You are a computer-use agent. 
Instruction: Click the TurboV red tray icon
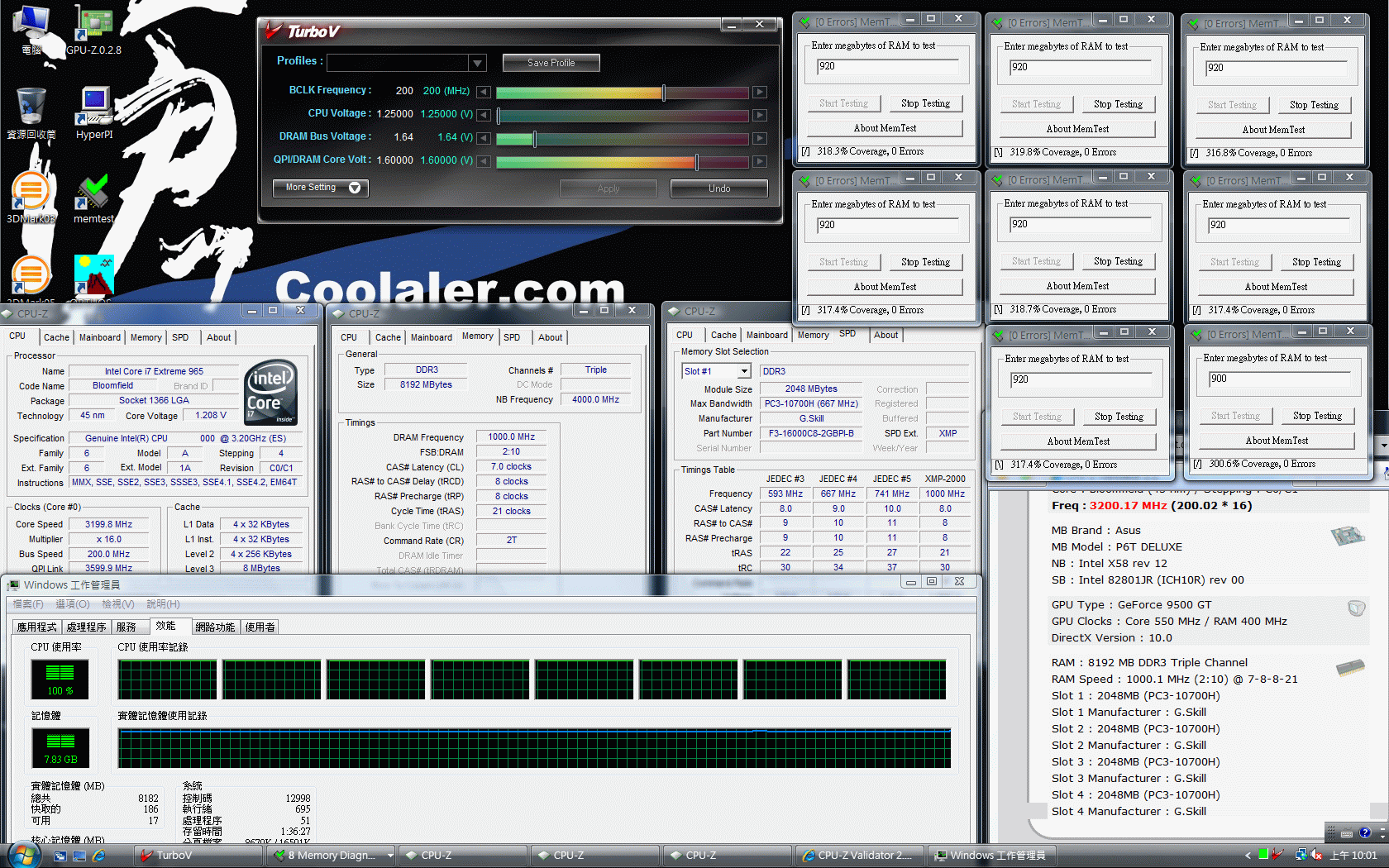pyautogui.click(x=1277, y=855)
